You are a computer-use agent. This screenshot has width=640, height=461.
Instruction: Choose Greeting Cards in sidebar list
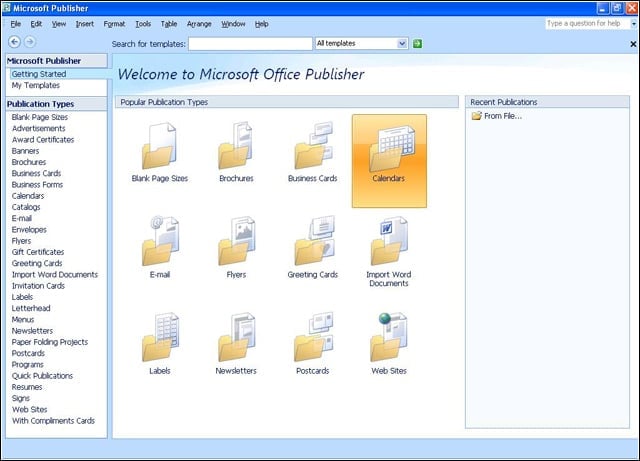pos(37,263)
